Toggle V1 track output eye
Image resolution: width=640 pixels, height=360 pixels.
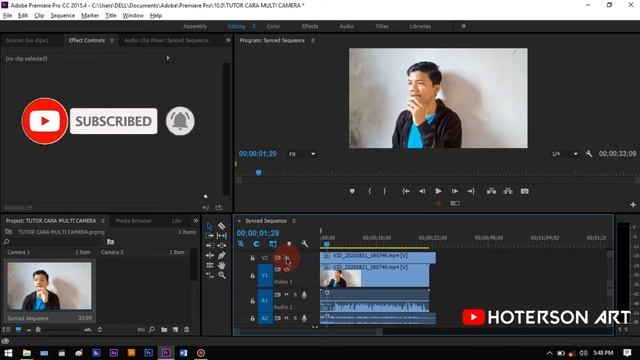point(287,269)
